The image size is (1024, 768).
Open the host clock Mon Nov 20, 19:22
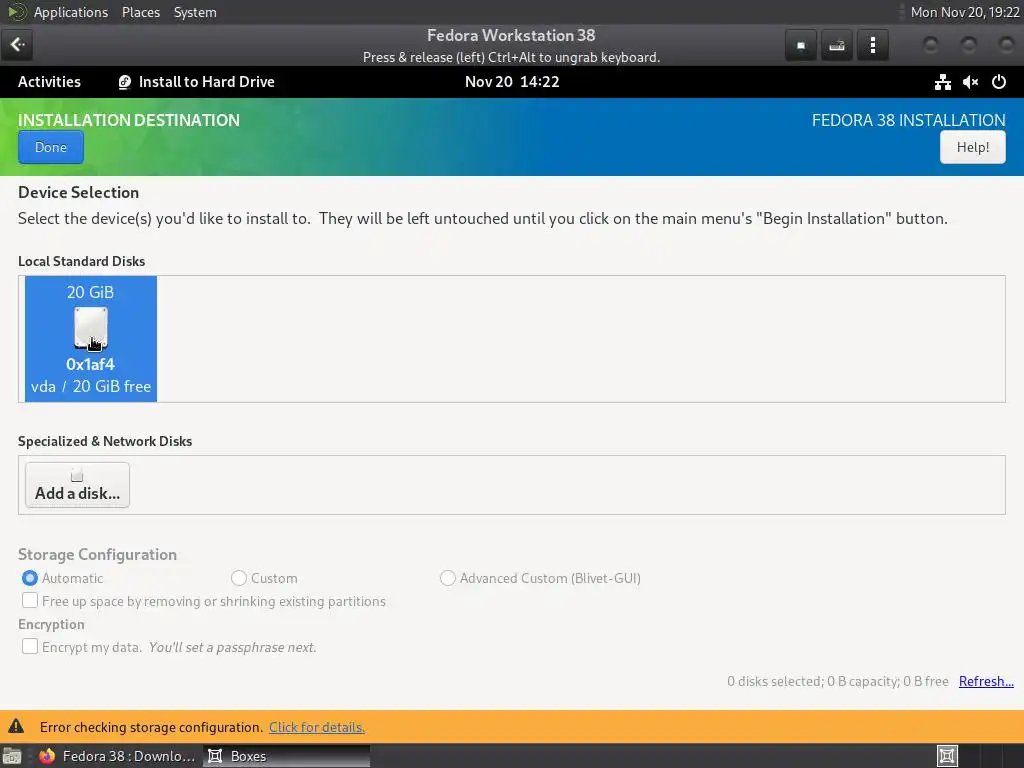(965, 12)
